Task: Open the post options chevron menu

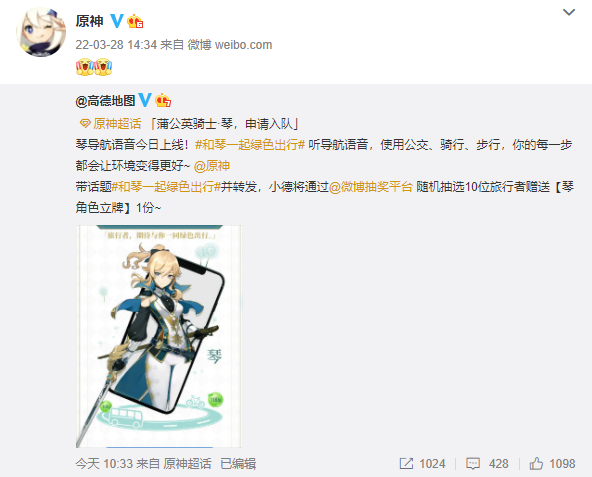Action: [569, 12]
